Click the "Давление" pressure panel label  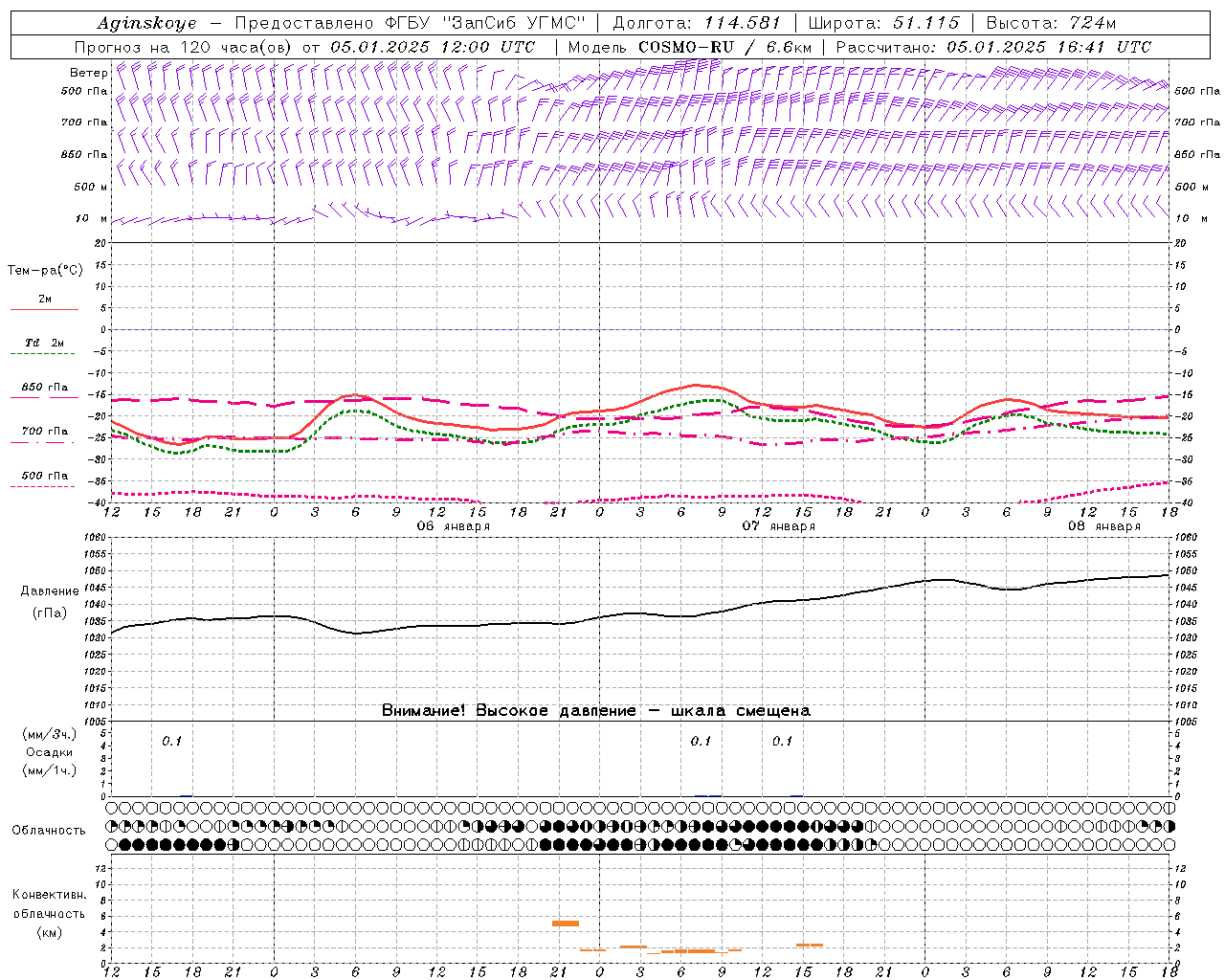pos(50,591)
